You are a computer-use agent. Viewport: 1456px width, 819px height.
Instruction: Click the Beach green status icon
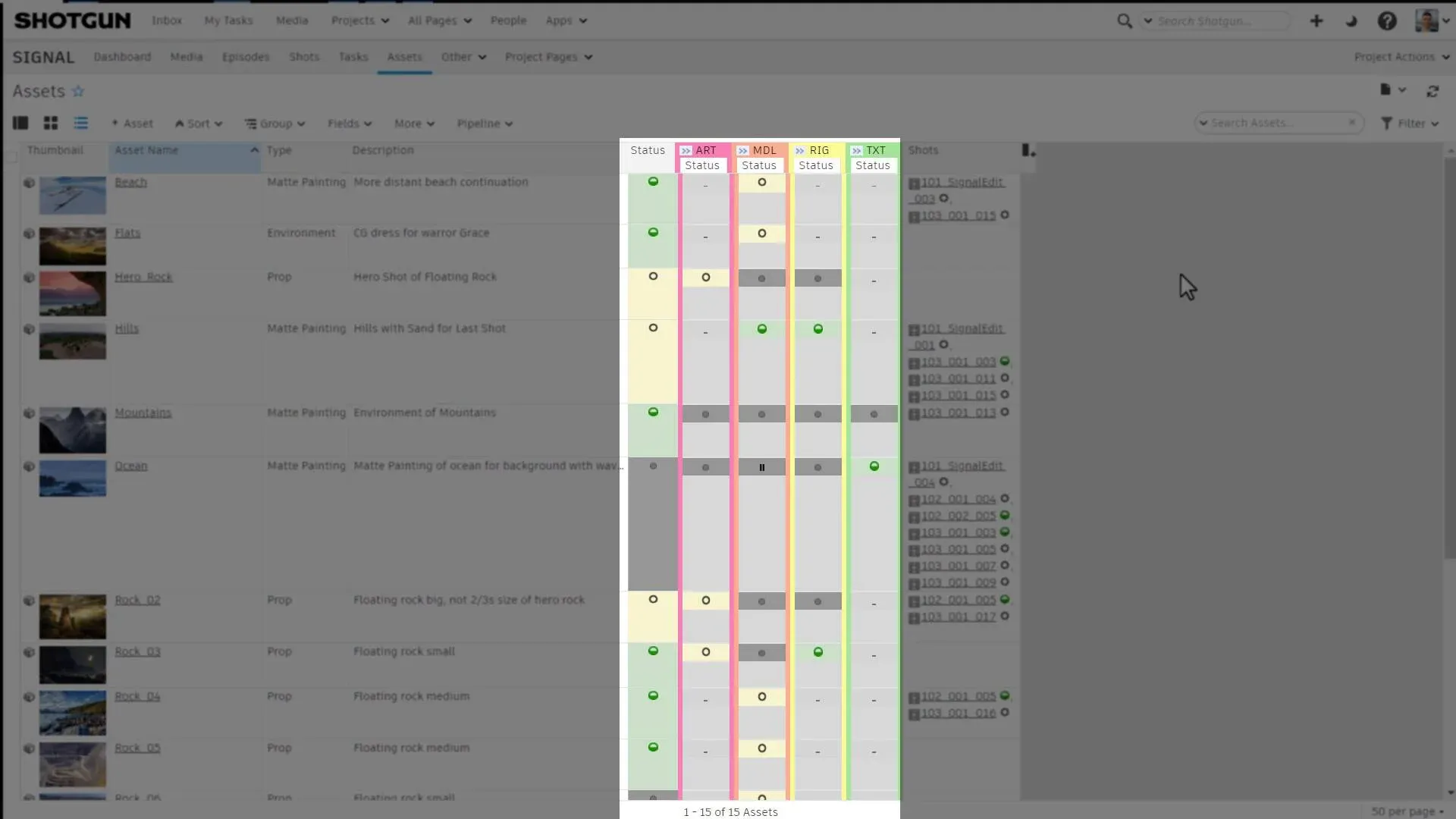(653, 181)
